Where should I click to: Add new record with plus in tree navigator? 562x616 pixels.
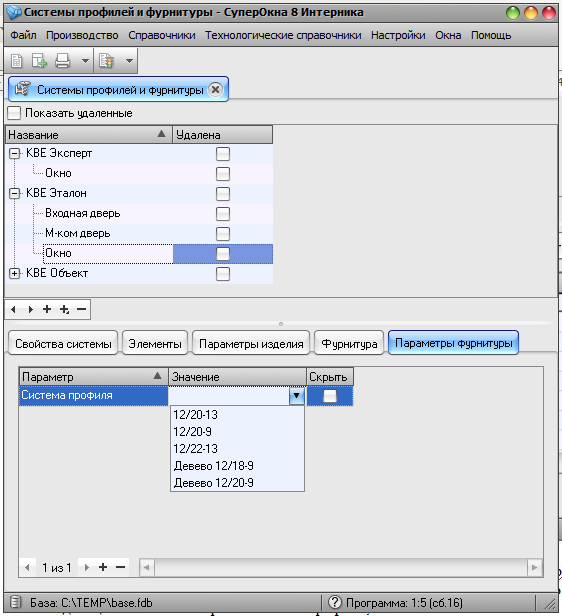pyautogui.click(x=47, y=309)
